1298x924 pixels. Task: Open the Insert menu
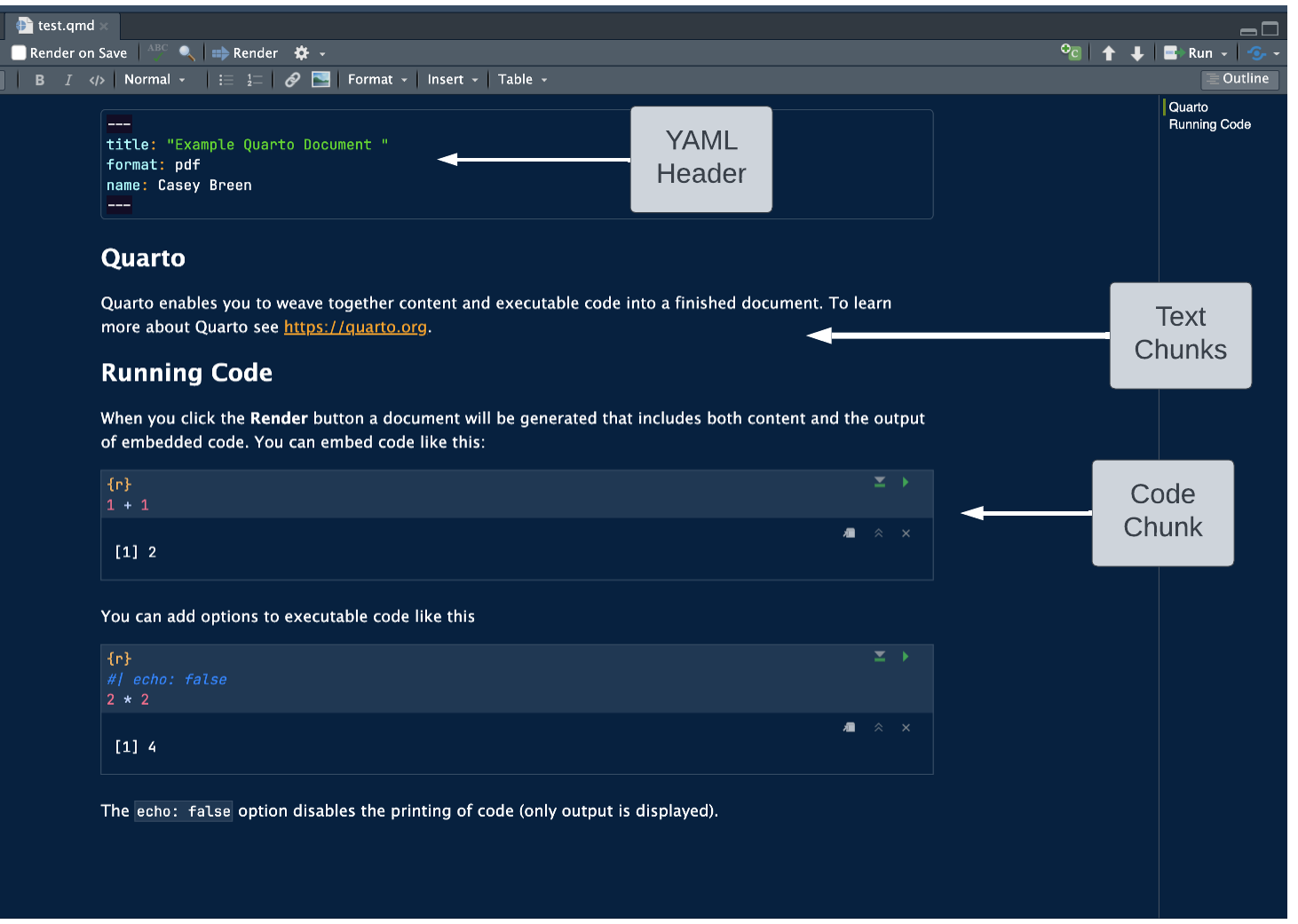452,80
